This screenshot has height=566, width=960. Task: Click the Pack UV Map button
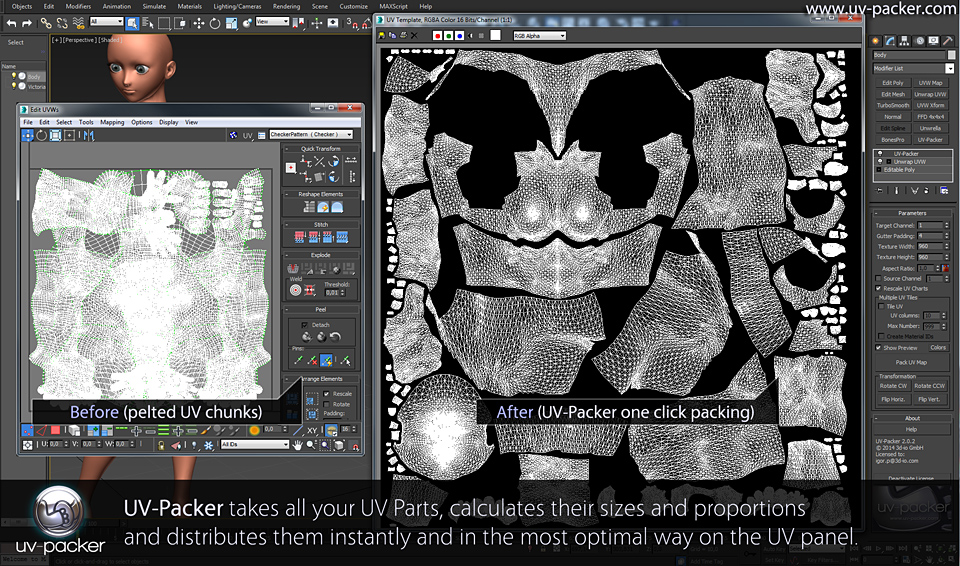910,361
